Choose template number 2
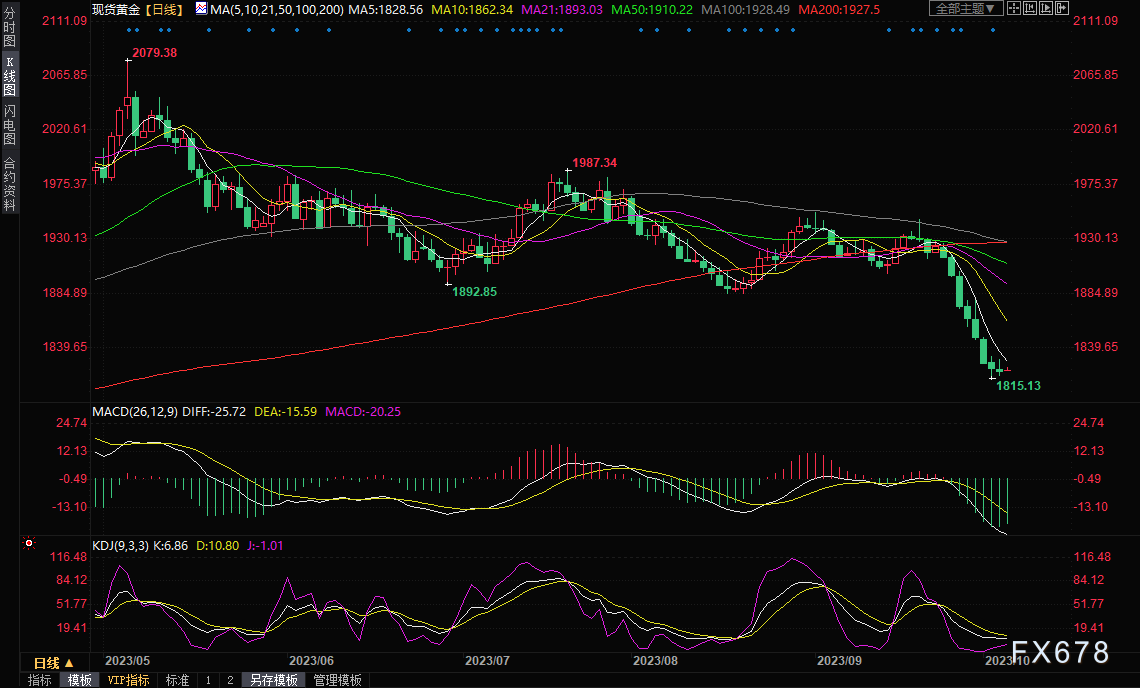1140x688 pixels. [230, 680]
